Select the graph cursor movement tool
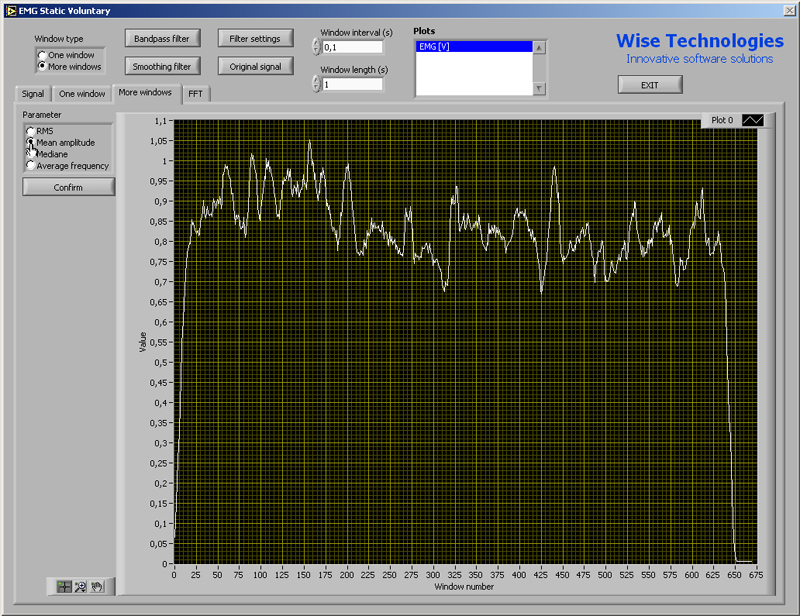Viewport: 800px width, 616px height. click(x=64, y=586)
